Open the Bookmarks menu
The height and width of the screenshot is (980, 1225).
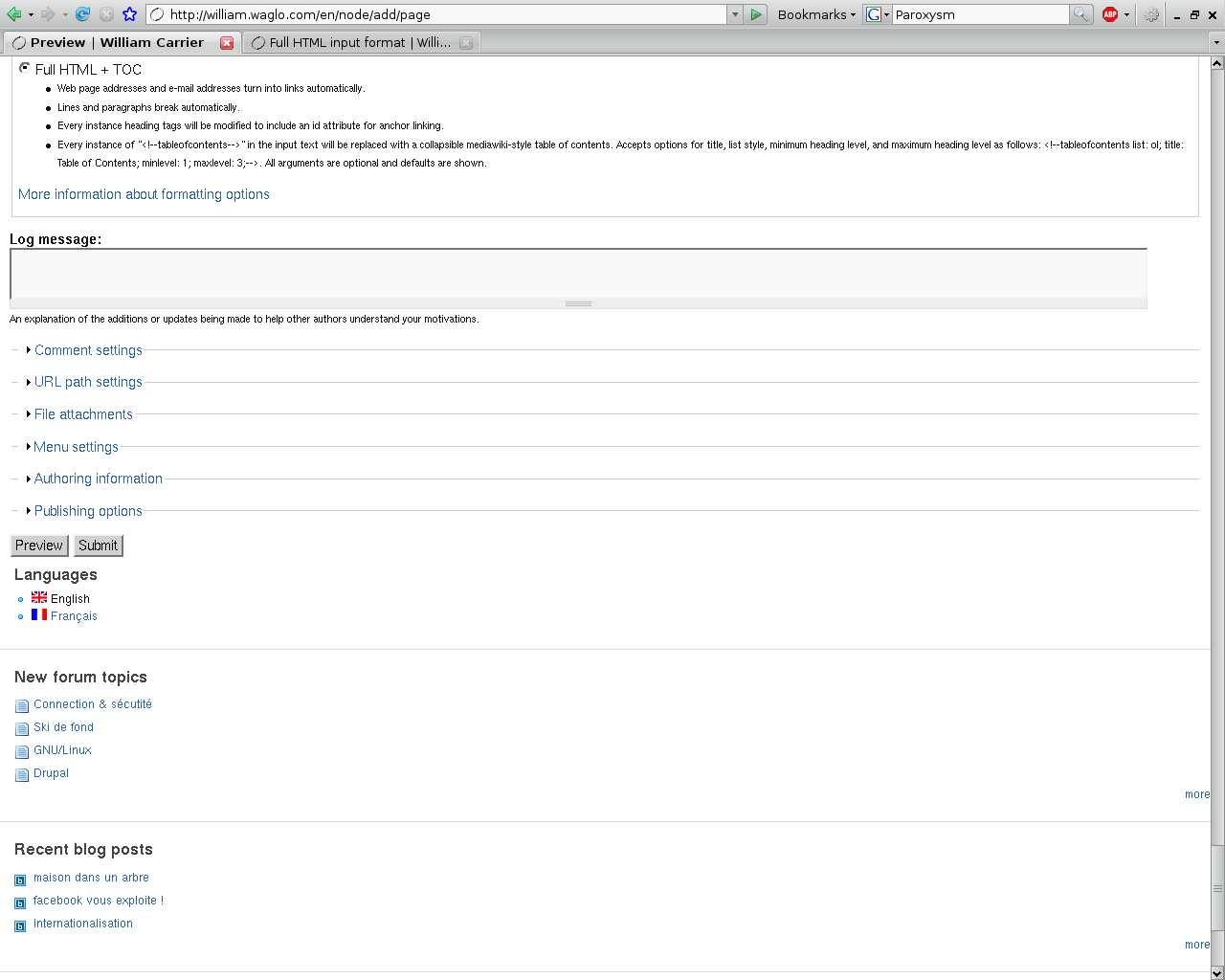[812, 13]
